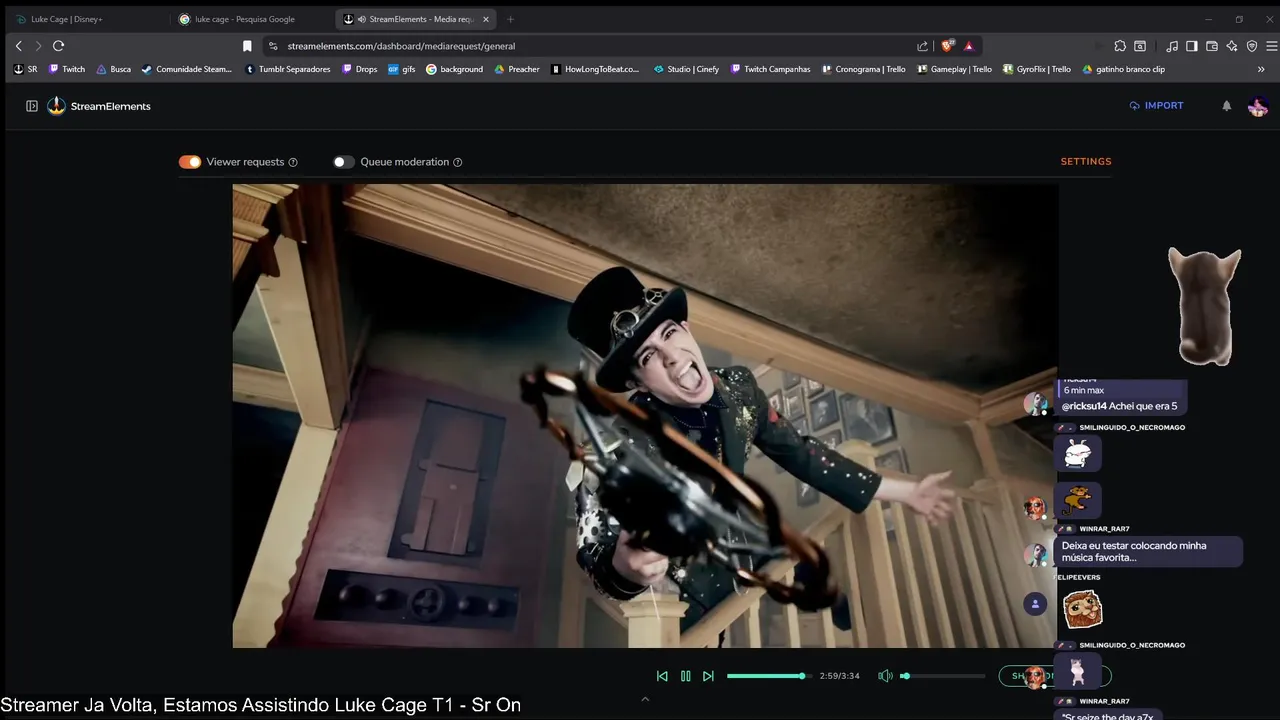Open Cronograma | Trello bookmark
Image resolution: width=1280 pixels, height=720 pixels.
[x=863, y=69]
